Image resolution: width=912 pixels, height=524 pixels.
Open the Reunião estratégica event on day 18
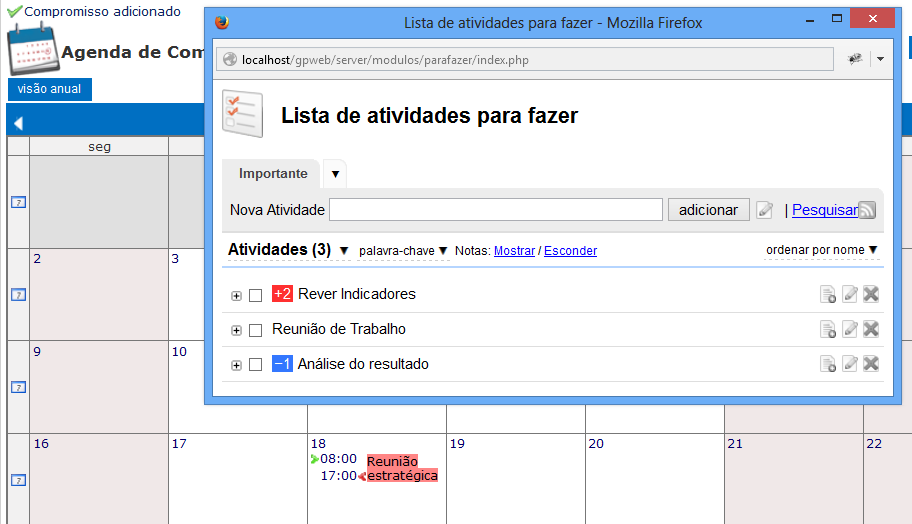pos(402,468)
